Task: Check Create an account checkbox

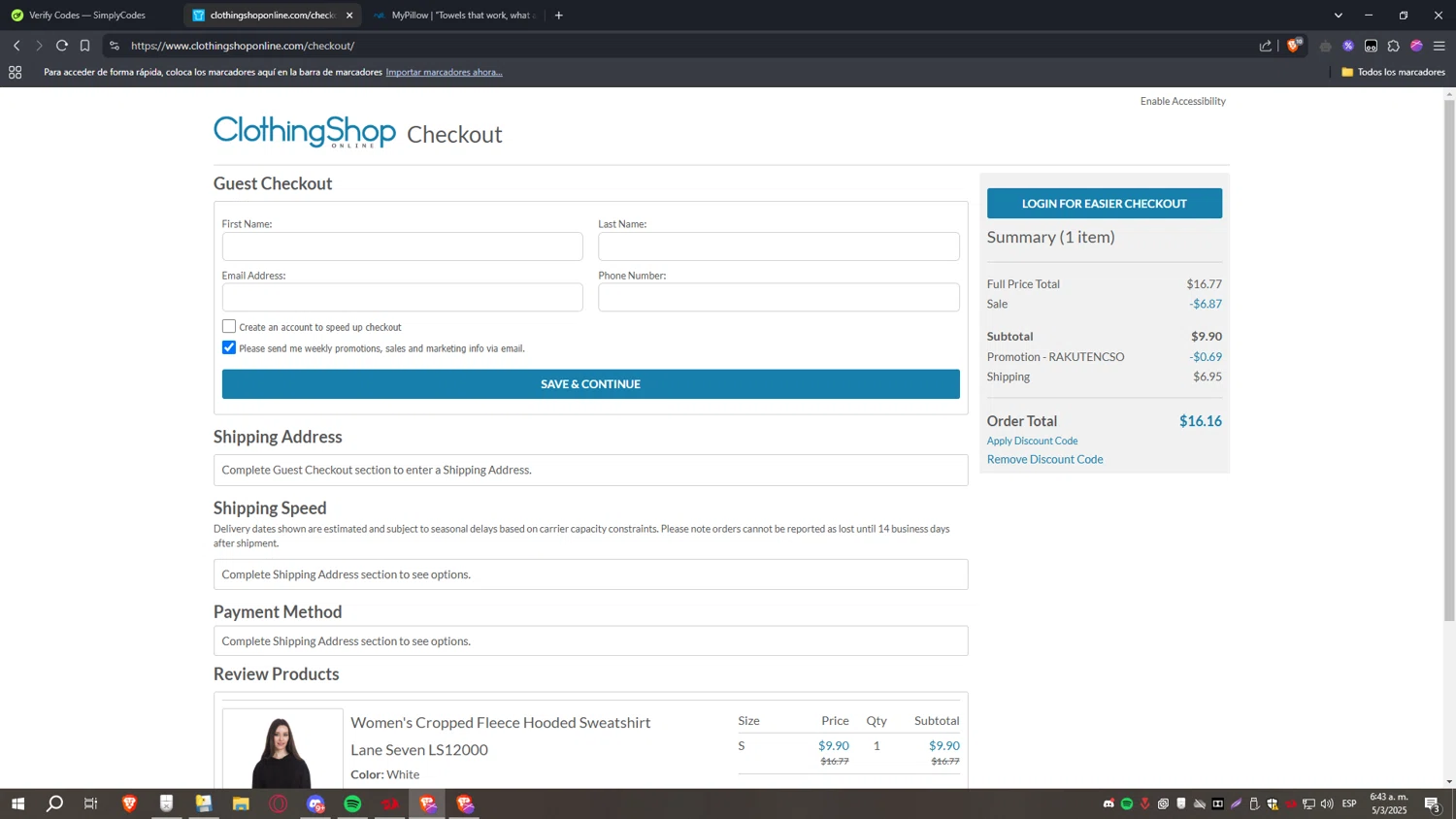Action: pyautogui.click(x=229, y=326)
